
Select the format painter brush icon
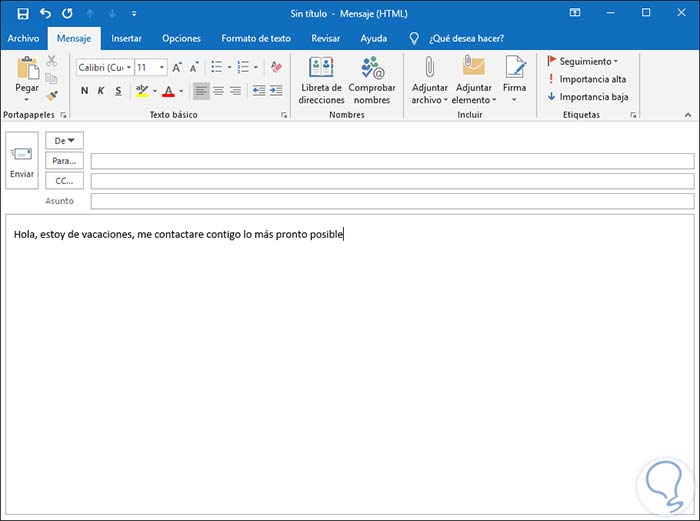(52, 97)
